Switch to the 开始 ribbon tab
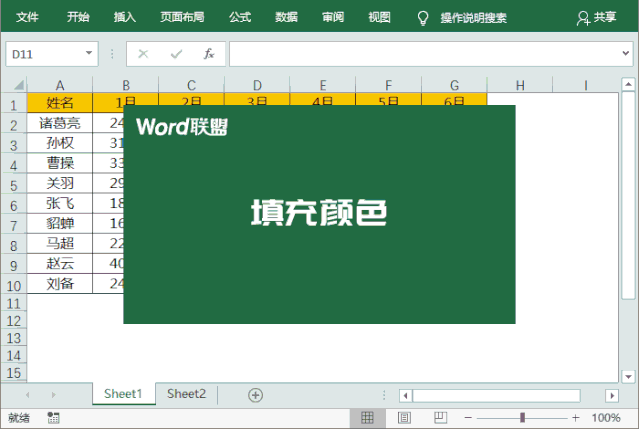Screen dimensions: 639x429 coord(78,17)
